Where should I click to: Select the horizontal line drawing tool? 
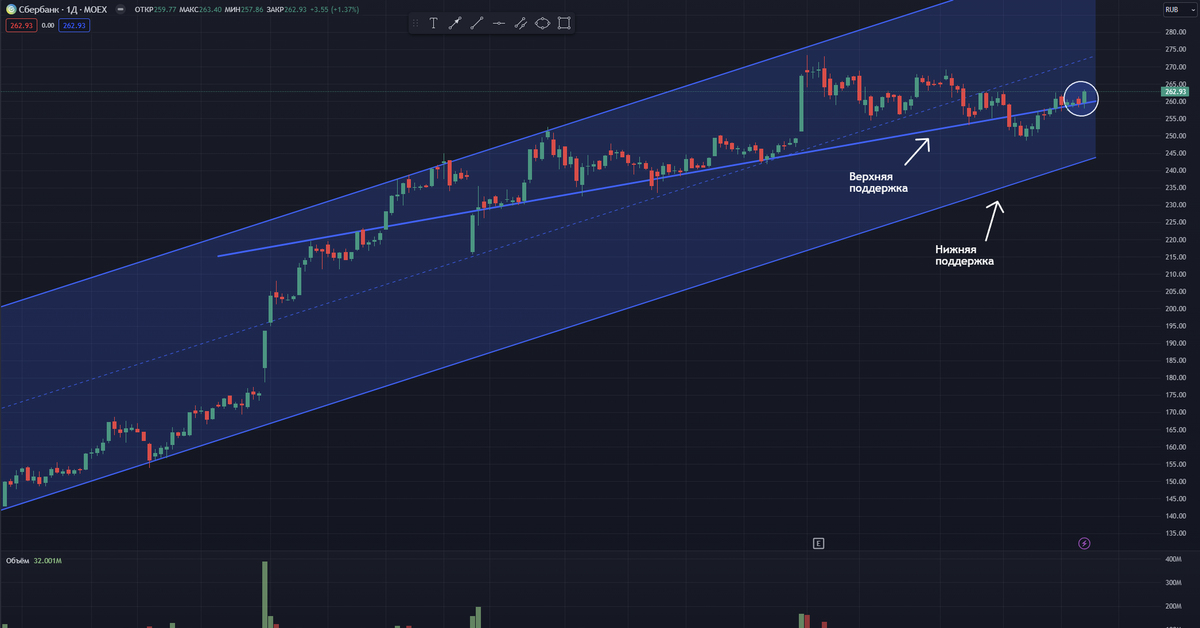tap(499, 23)
